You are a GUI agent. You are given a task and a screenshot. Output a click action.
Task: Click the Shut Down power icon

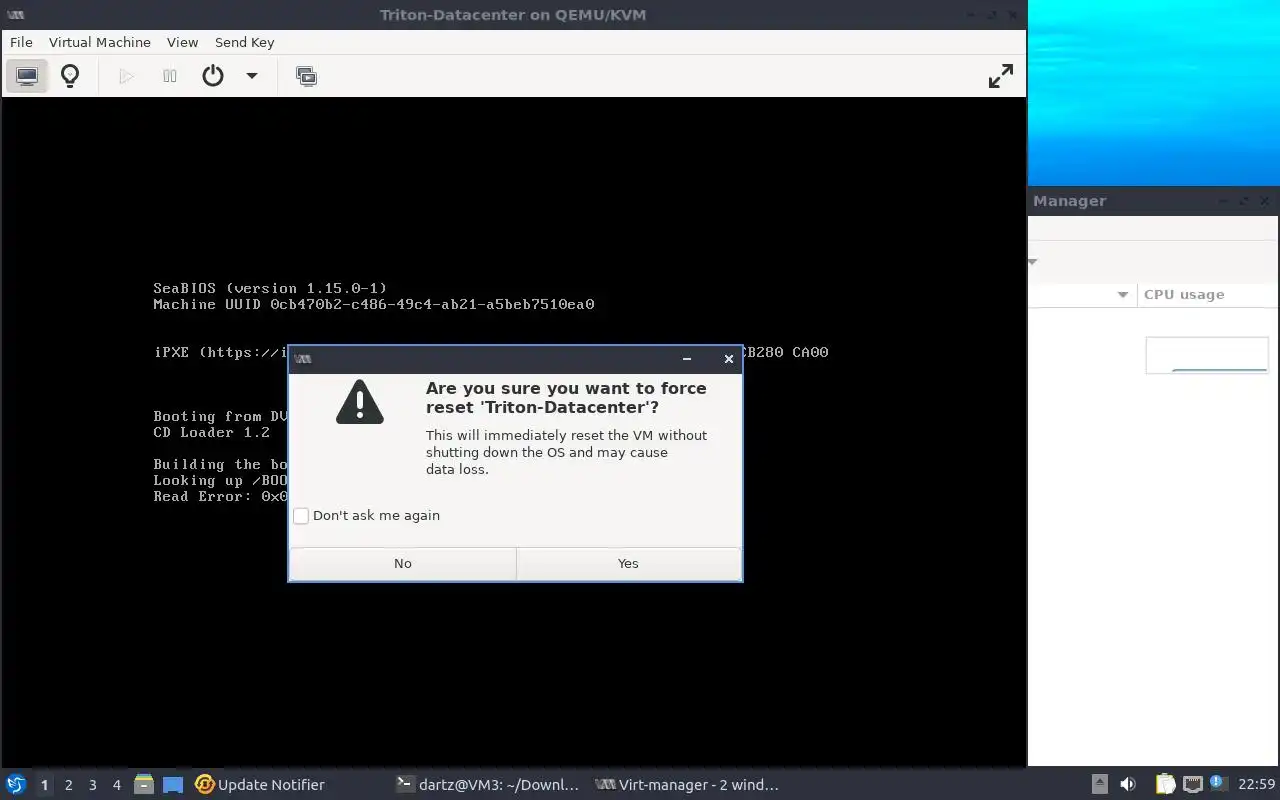tap(213, 76)
